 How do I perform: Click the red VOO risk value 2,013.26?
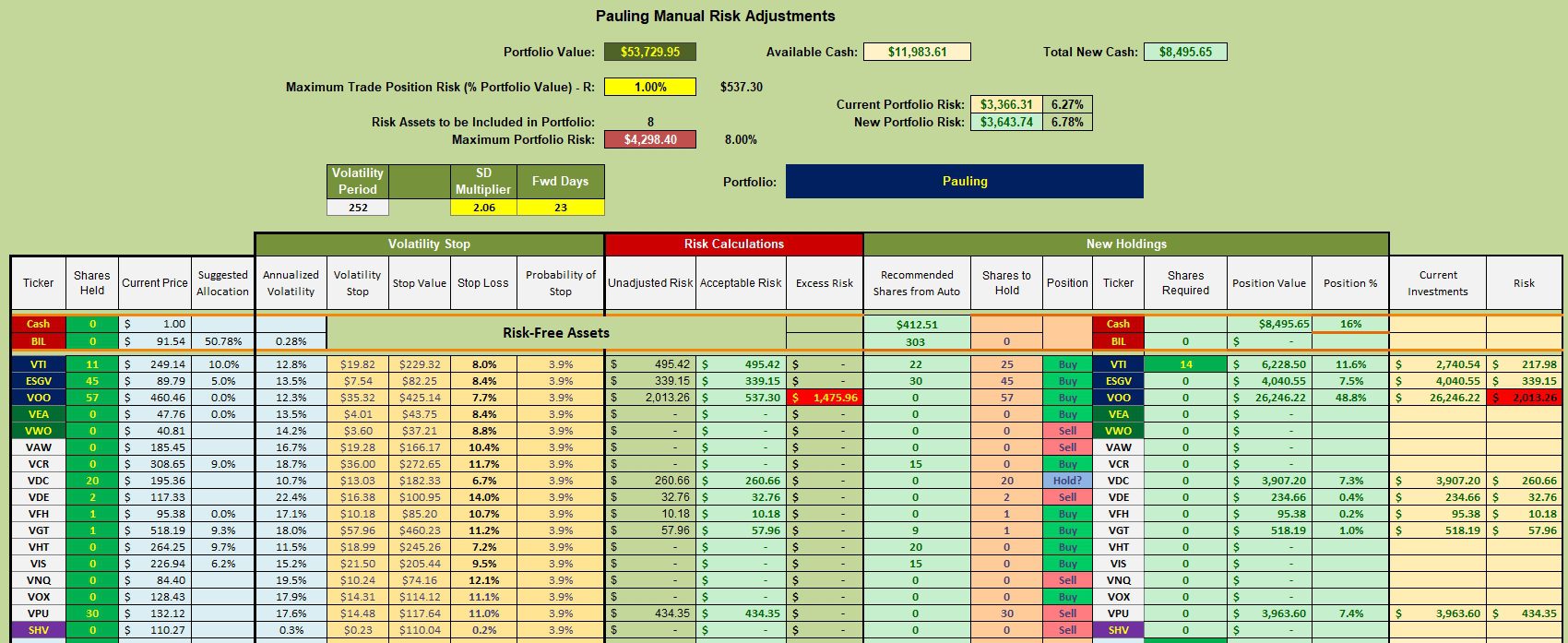1524,398
